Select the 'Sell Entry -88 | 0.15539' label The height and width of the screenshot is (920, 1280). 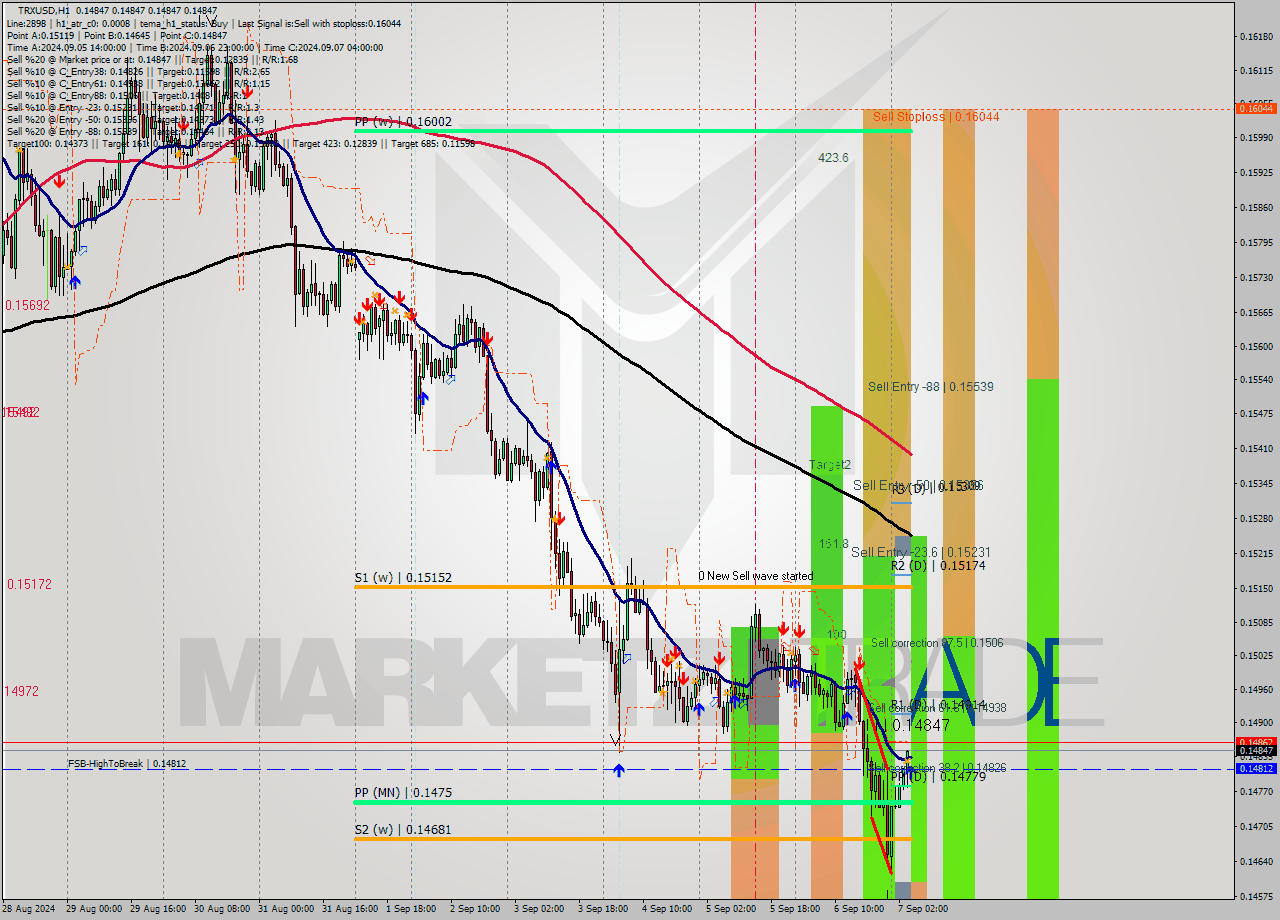(x=930, y=386)
